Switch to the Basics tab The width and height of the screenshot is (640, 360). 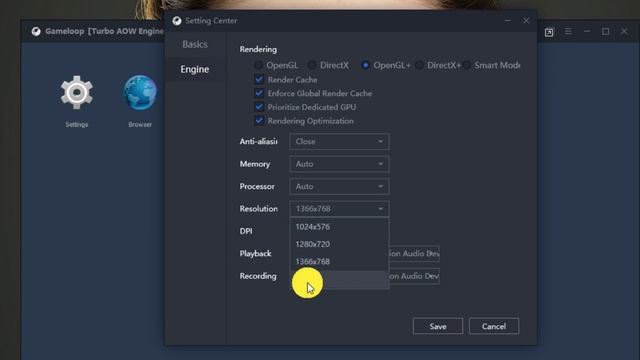pyautogui.click(x=195, y=44)
